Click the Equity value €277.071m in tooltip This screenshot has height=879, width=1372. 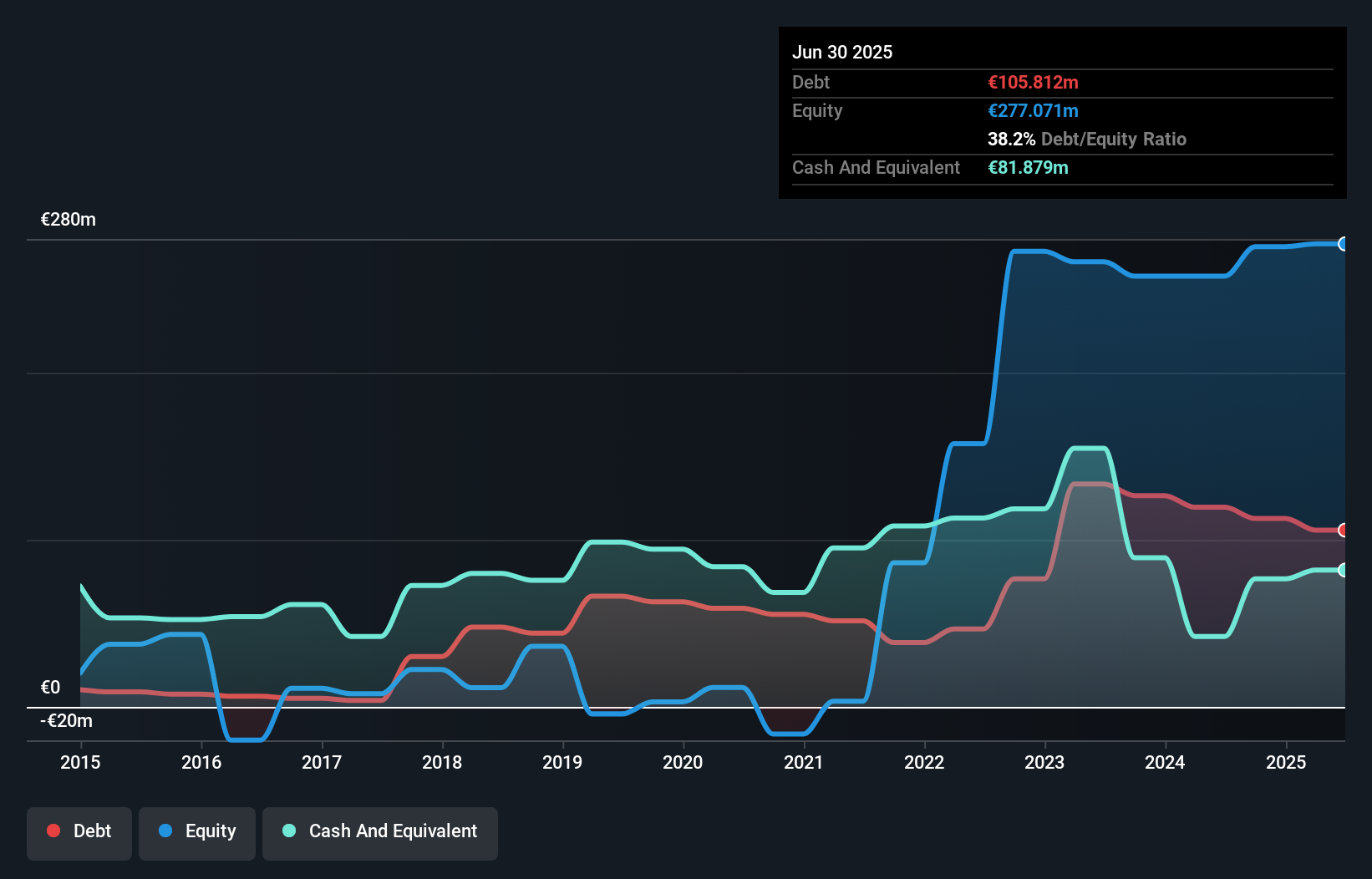(1033, 111)
